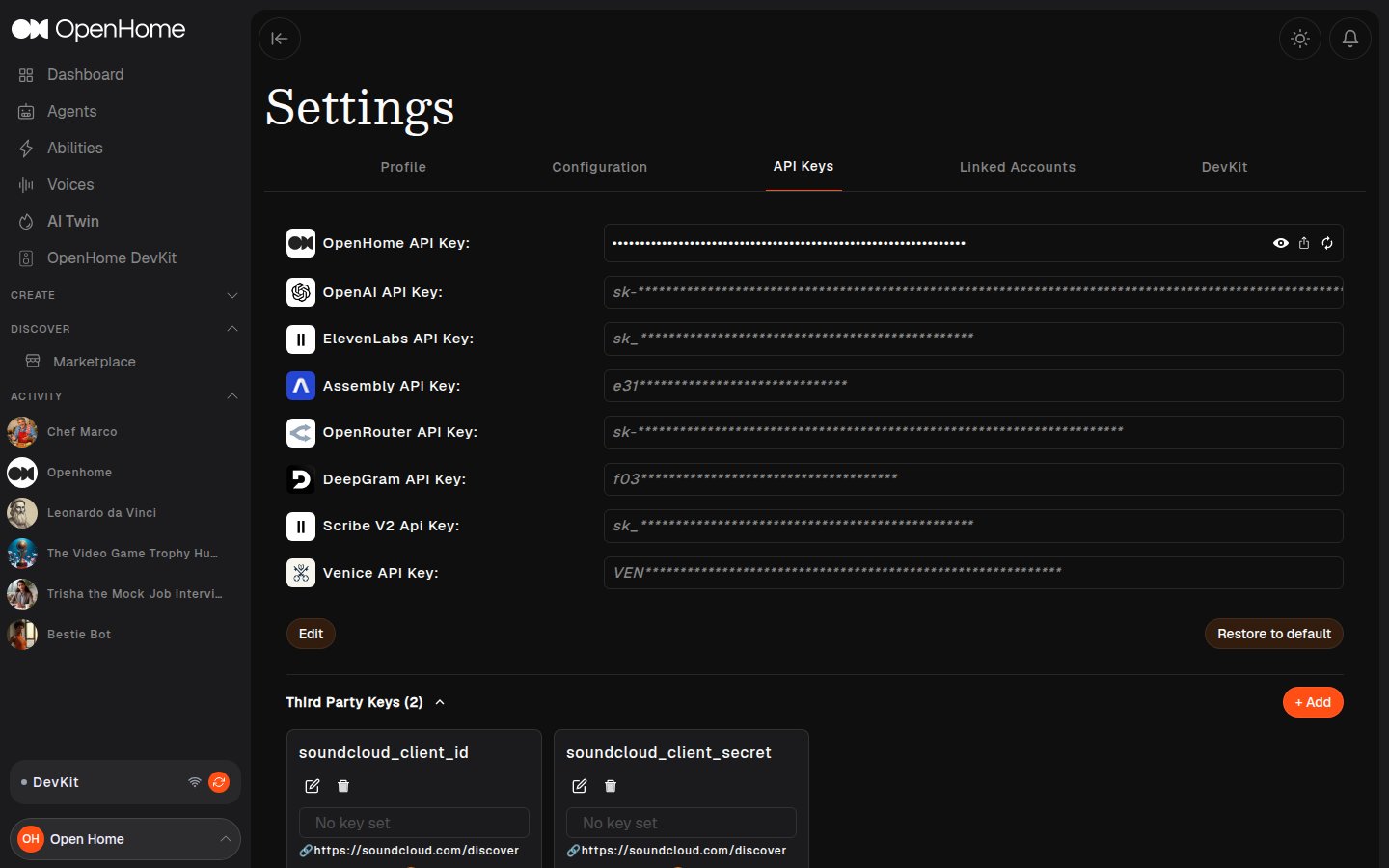Add a new third party key
This screenshot has height=868, width=1389.
1313,702
